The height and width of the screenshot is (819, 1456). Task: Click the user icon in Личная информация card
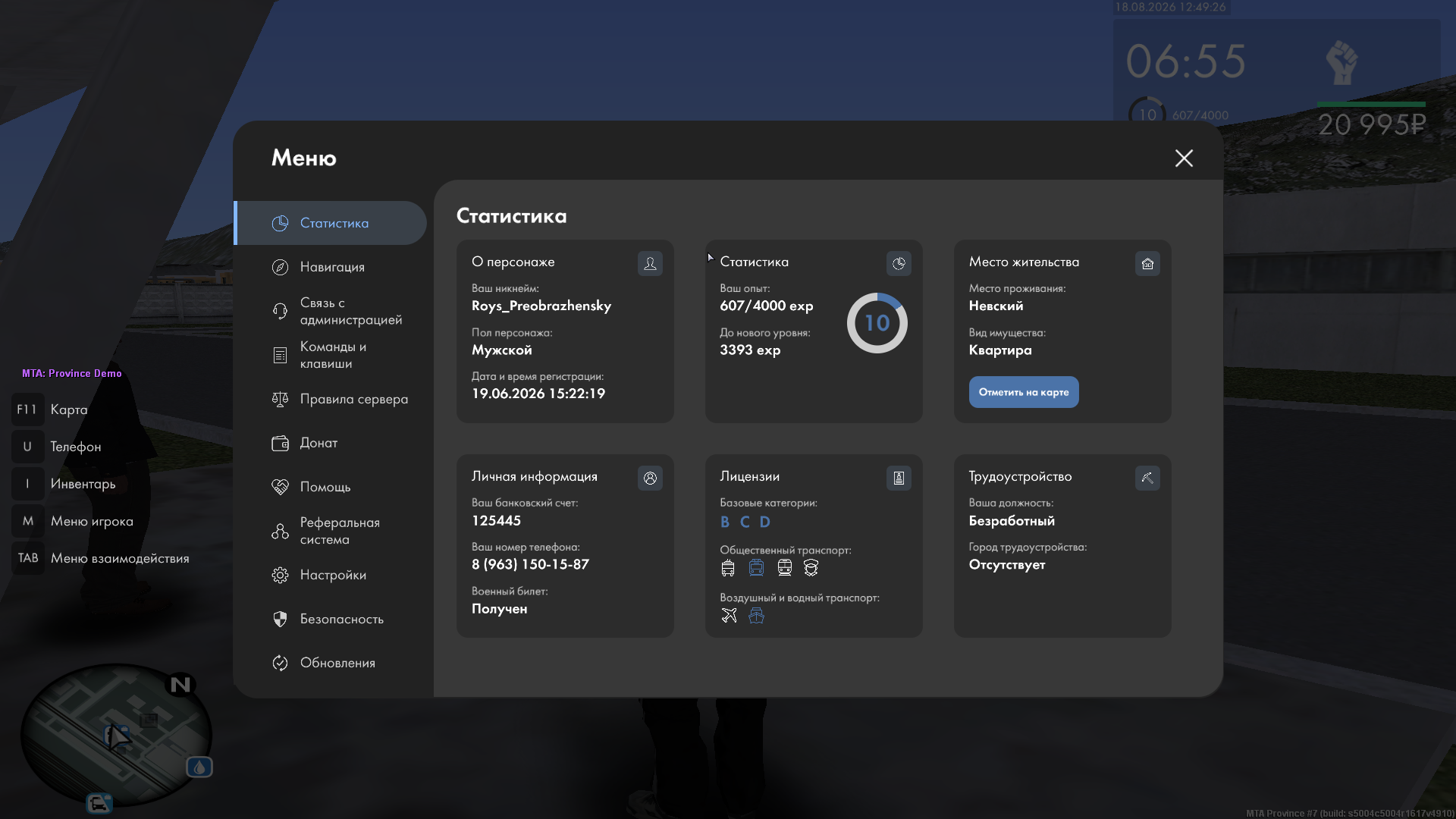[x=650, y=478]
